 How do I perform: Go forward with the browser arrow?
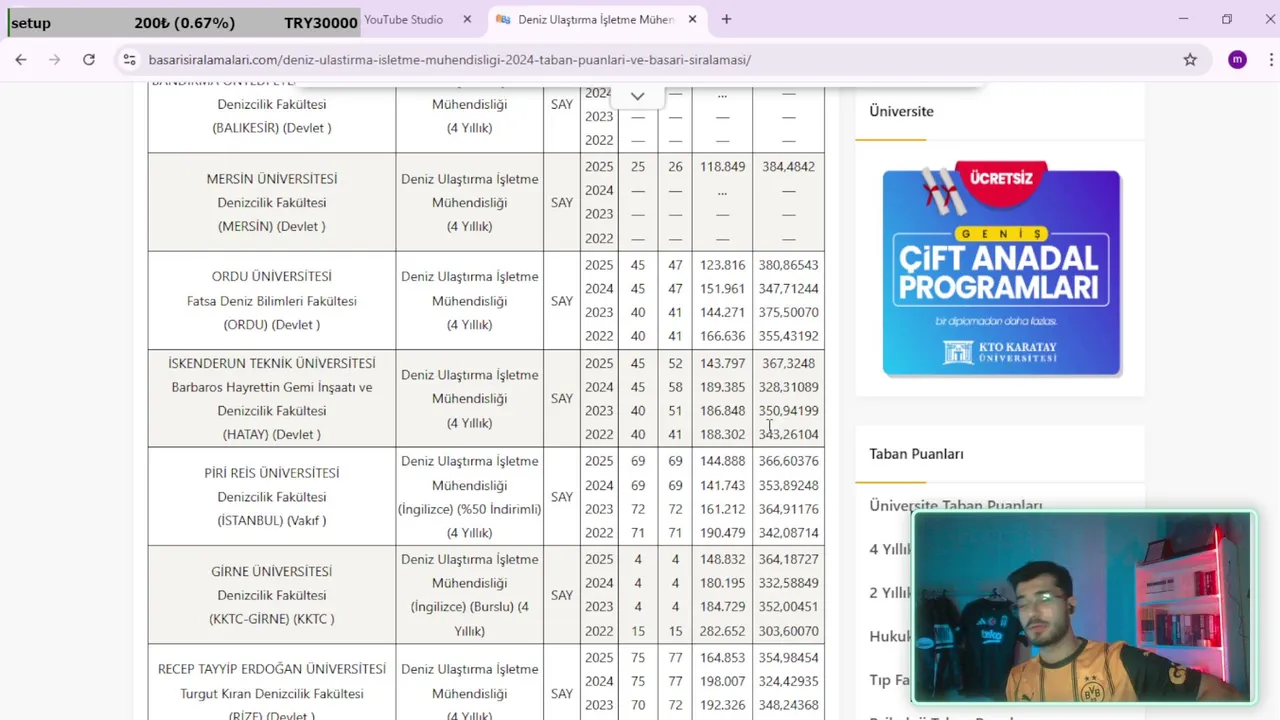pos(55,60)
